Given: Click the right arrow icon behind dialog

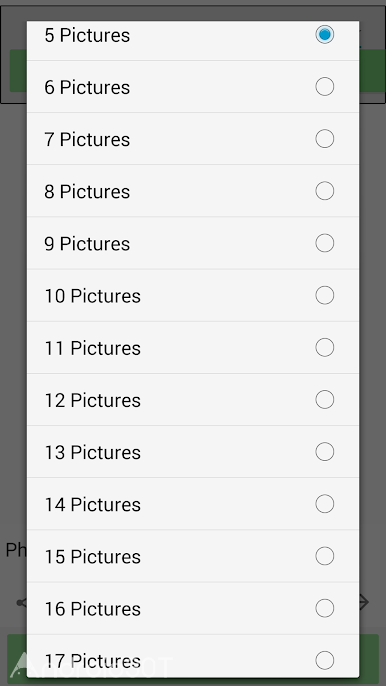Looking at the screenshot, I should pos(364,602).
